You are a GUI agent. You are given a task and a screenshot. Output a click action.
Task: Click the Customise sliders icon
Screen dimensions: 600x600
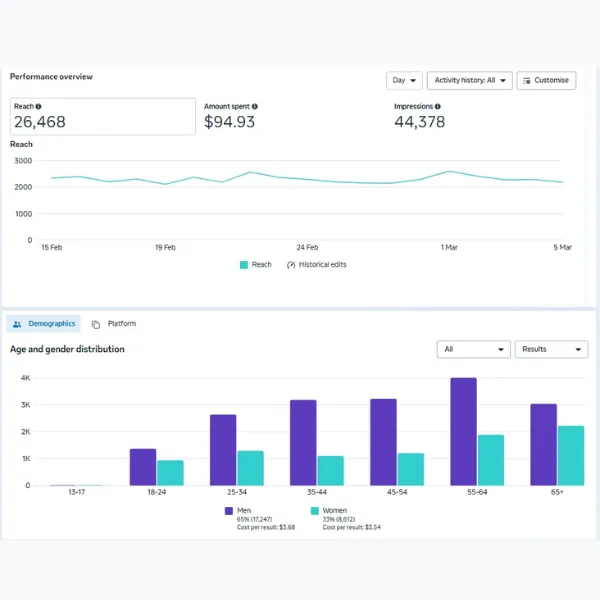527,81
